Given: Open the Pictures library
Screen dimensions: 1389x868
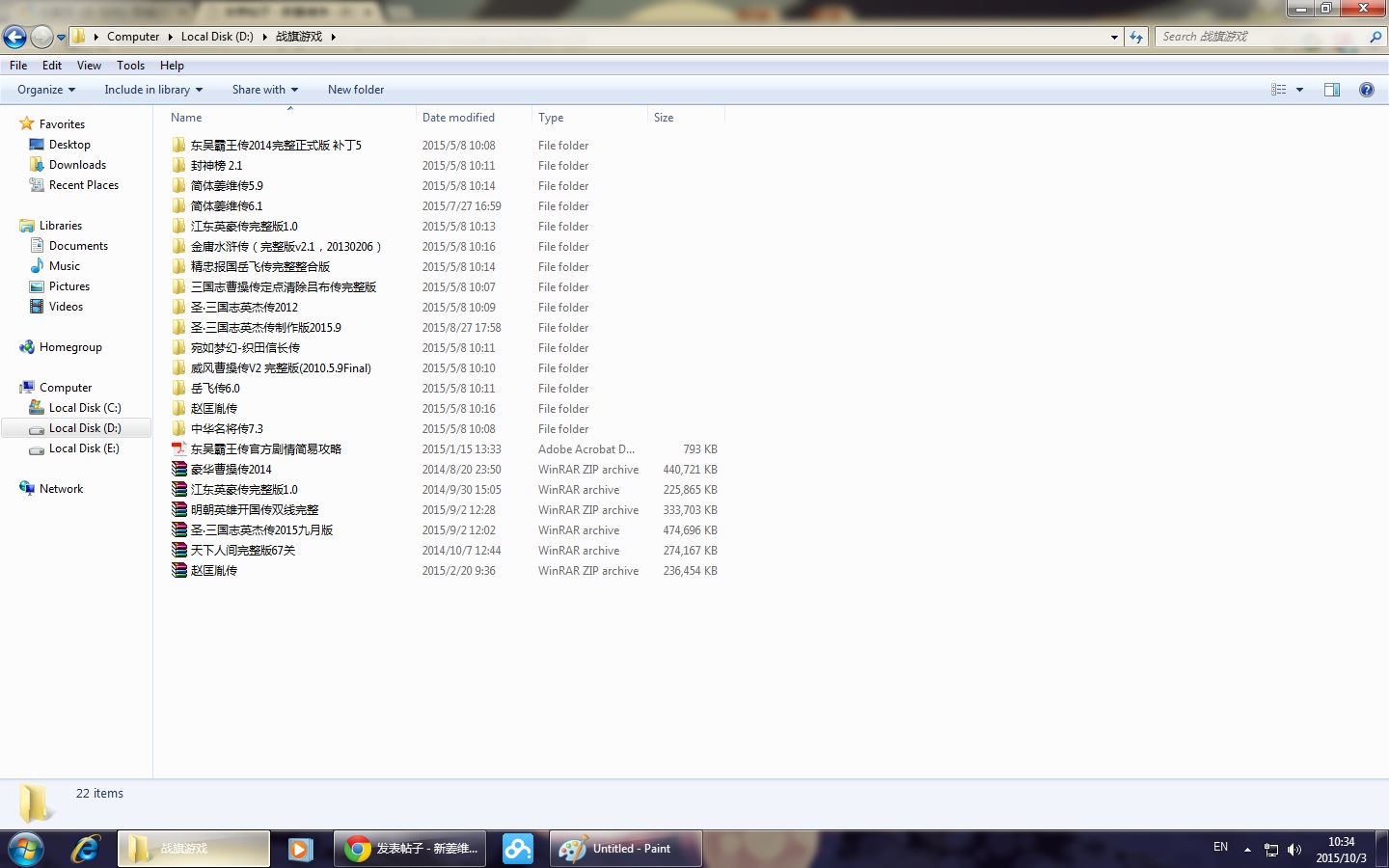Looking at the screenshot, I should pyautogui.click(x=69, y=286).
